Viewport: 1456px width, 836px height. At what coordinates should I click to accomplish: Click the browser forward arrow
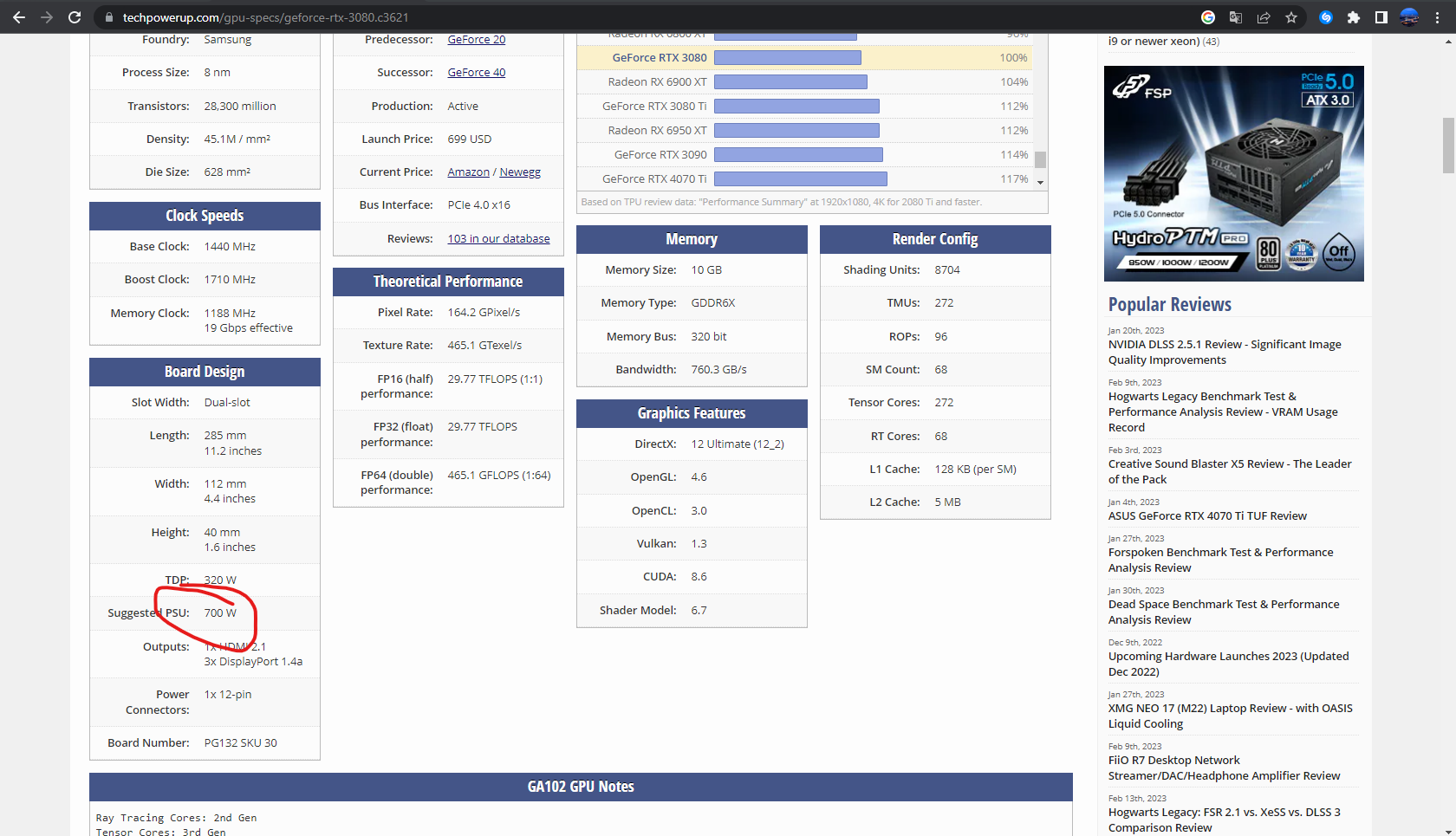tap(47, 17)
